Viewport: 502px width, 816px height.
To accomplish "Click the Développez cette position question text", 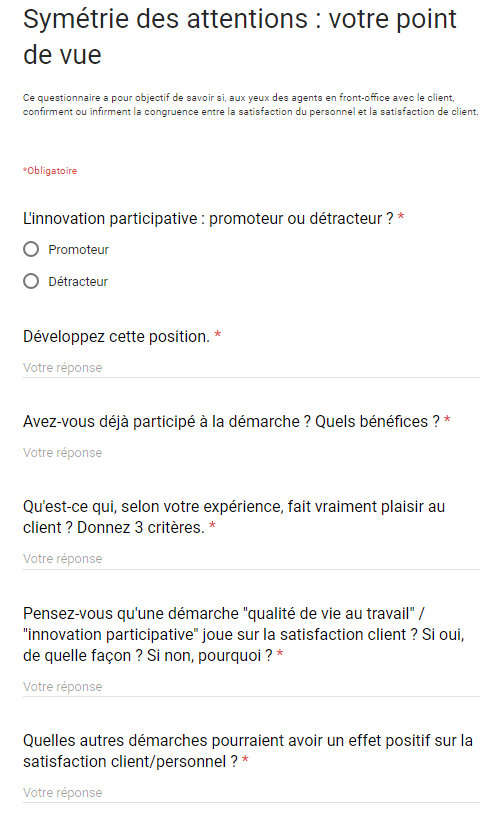I will 116,337.
